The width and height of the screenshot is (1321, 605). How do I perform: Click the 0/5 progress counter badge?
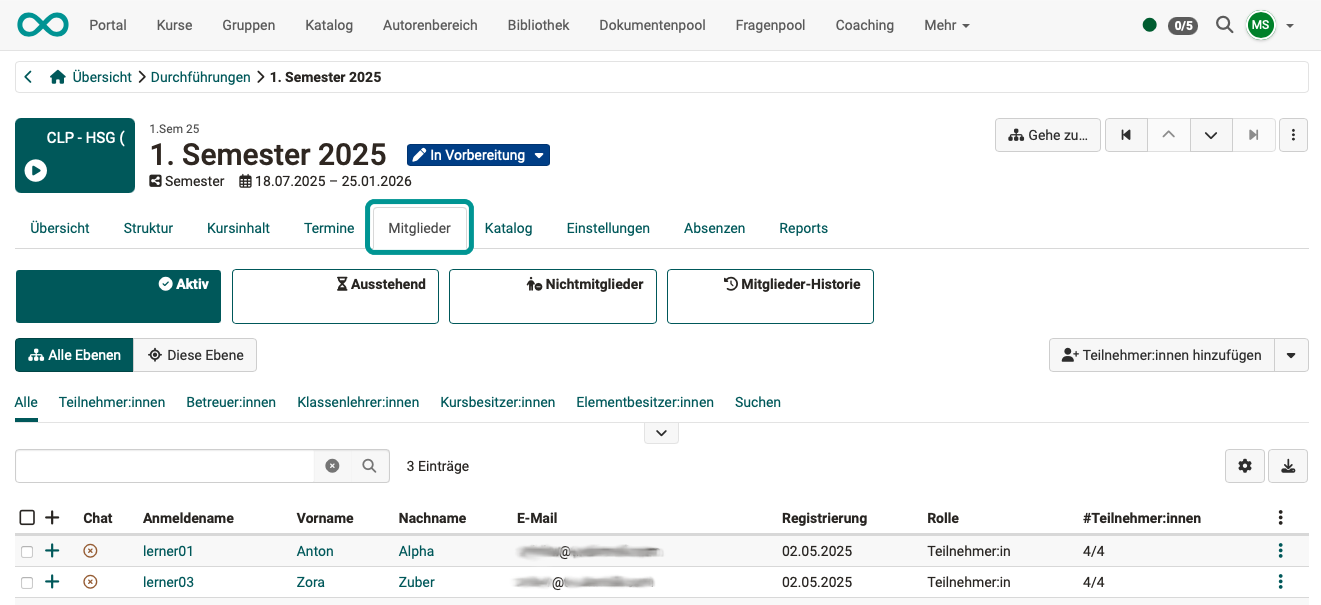(x=1183, y=26)
